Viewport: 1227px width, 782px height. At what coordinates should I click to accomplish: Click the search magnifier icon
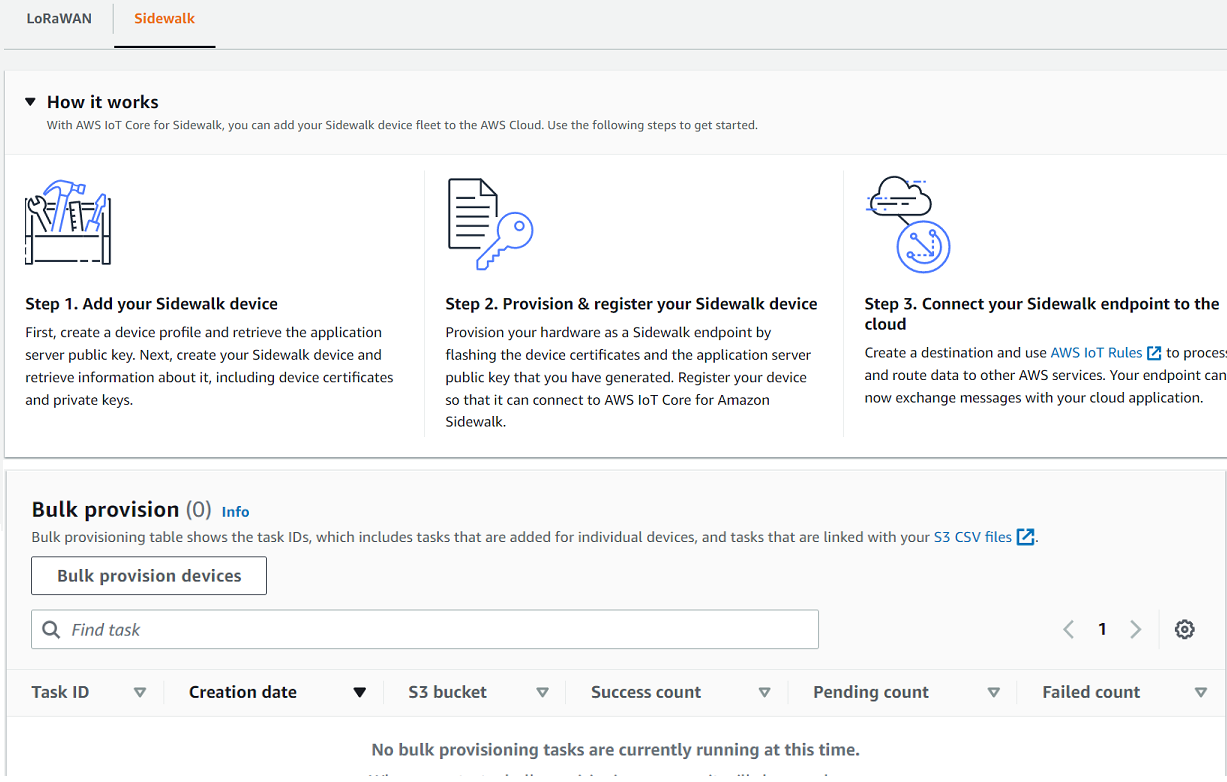(51, 630)
